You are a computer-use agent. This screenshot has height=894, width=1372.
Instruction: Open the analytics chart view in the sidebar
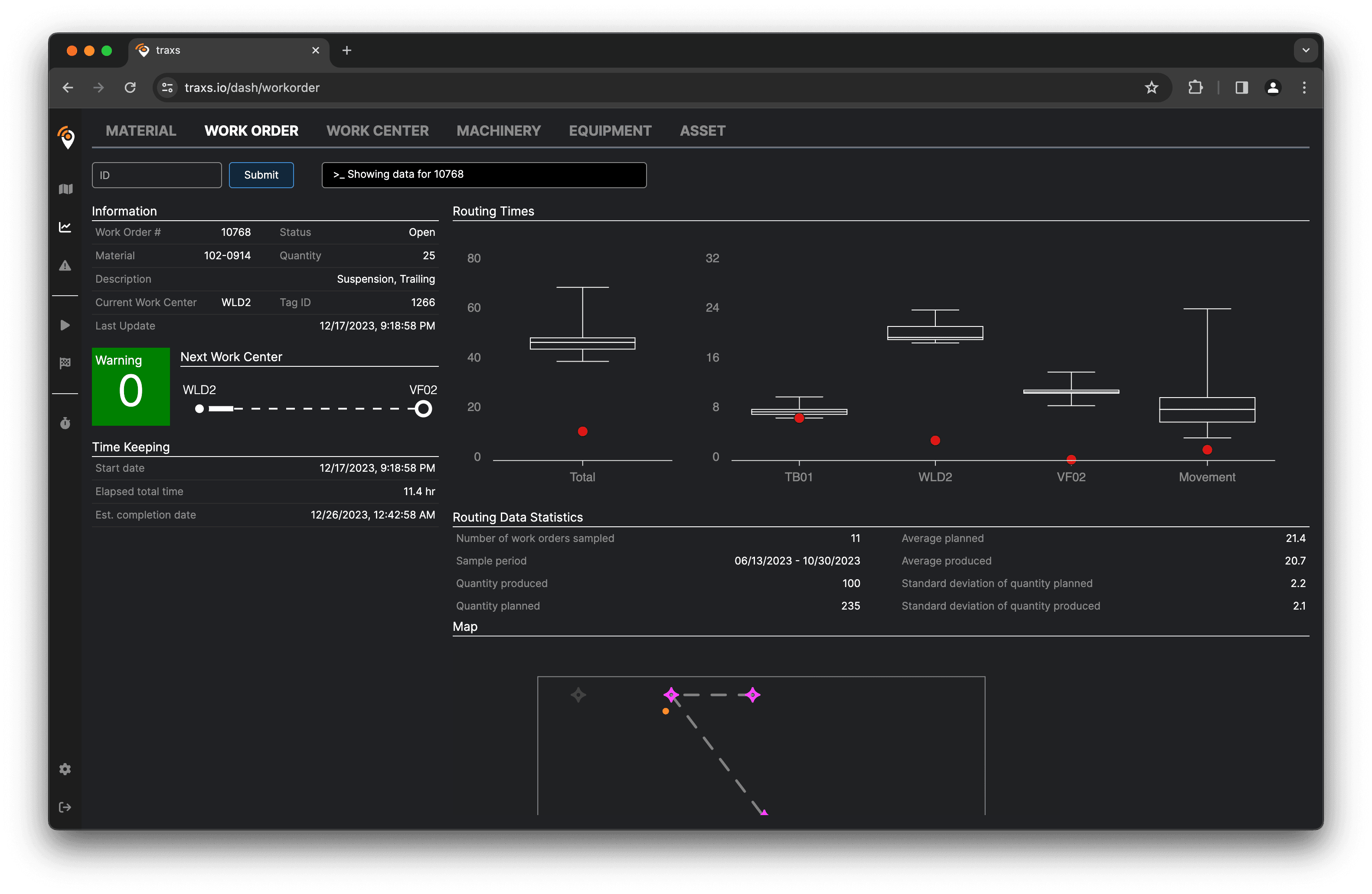tap(65, 226)
